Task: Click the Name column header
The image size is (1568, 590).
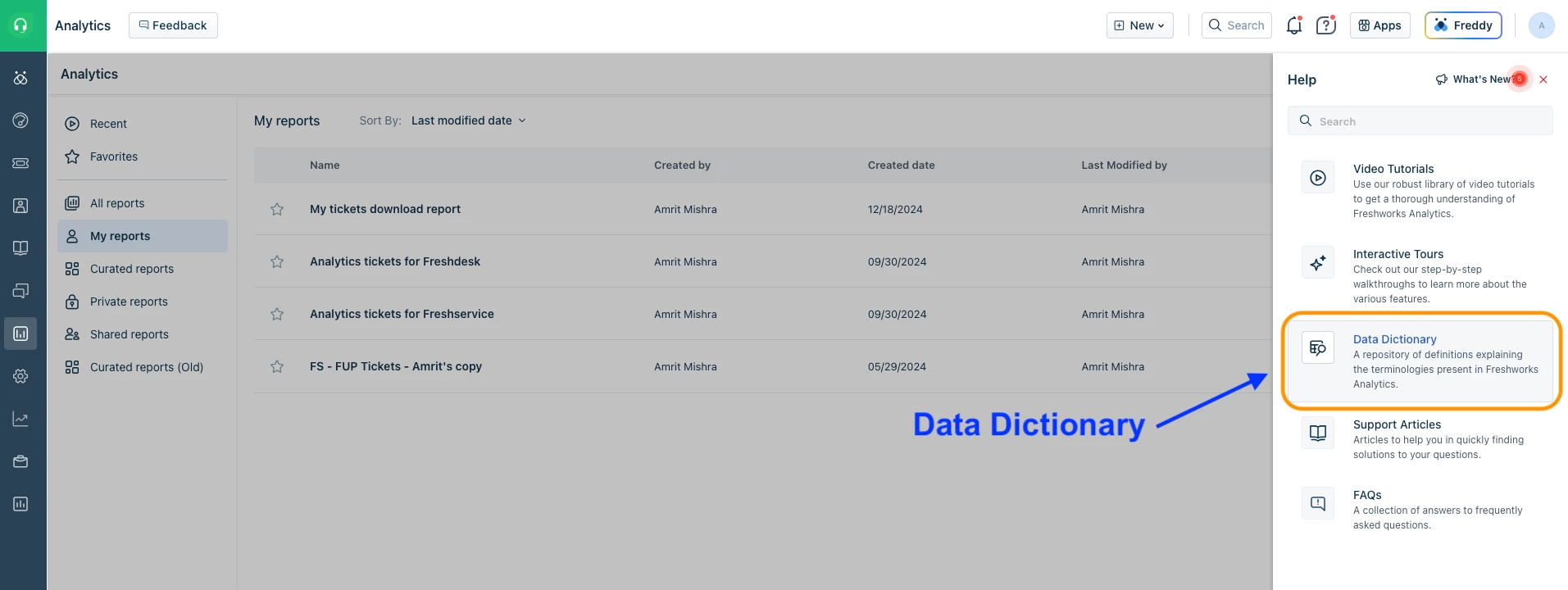Action: click(x=325, y=165)
